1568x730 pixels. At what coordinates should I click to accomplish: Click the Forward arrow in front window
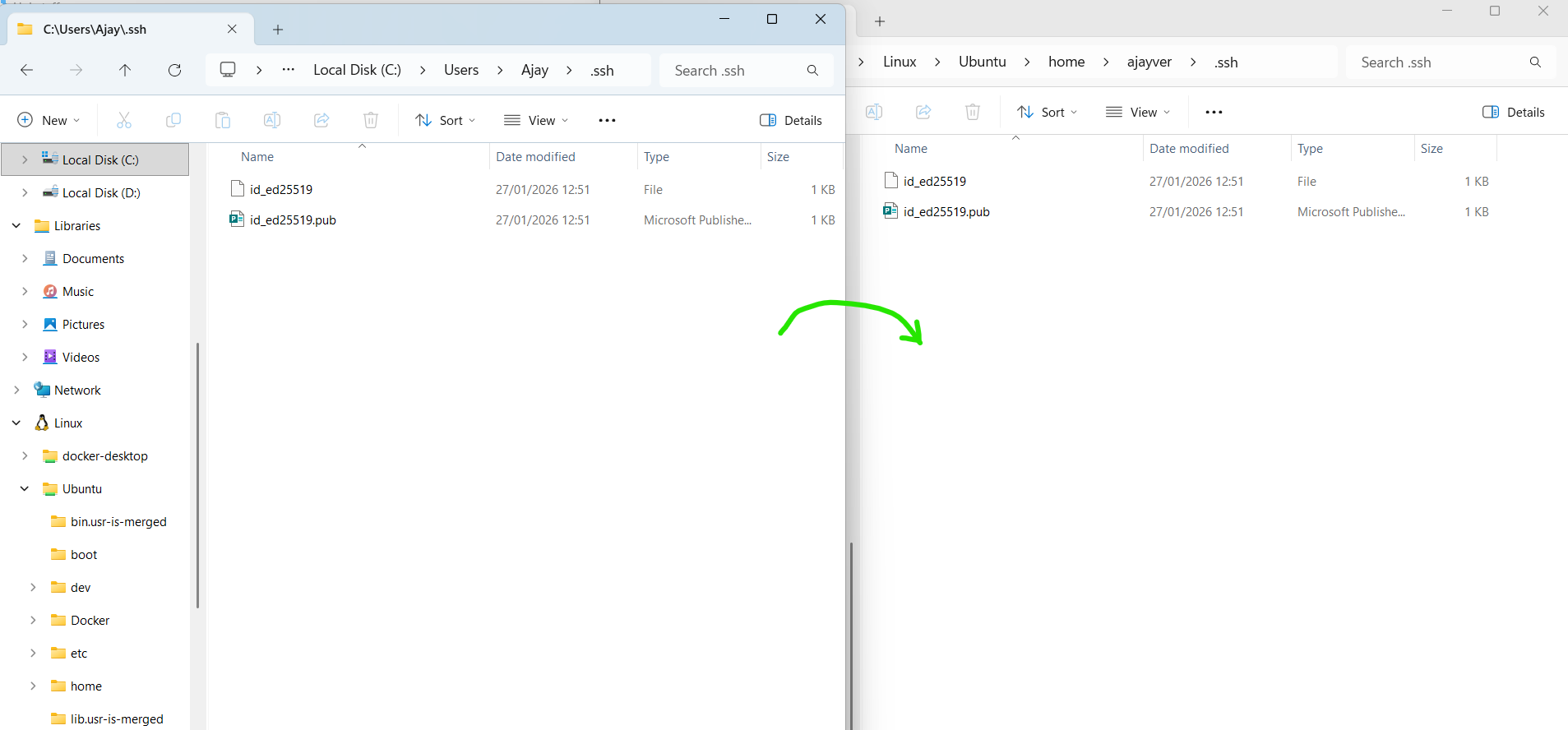click(x=76, y=71)
